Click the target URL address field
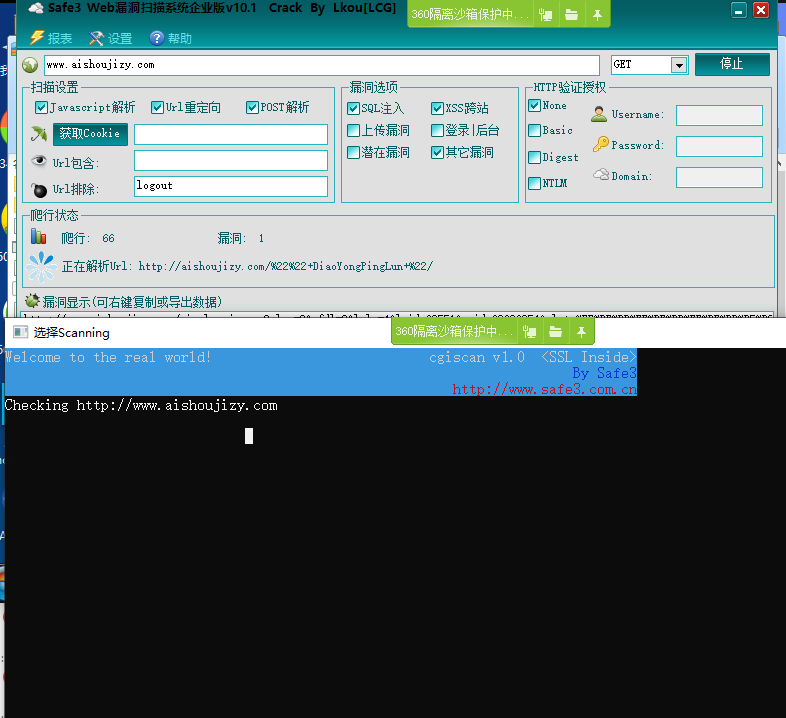 click(320, 65)
